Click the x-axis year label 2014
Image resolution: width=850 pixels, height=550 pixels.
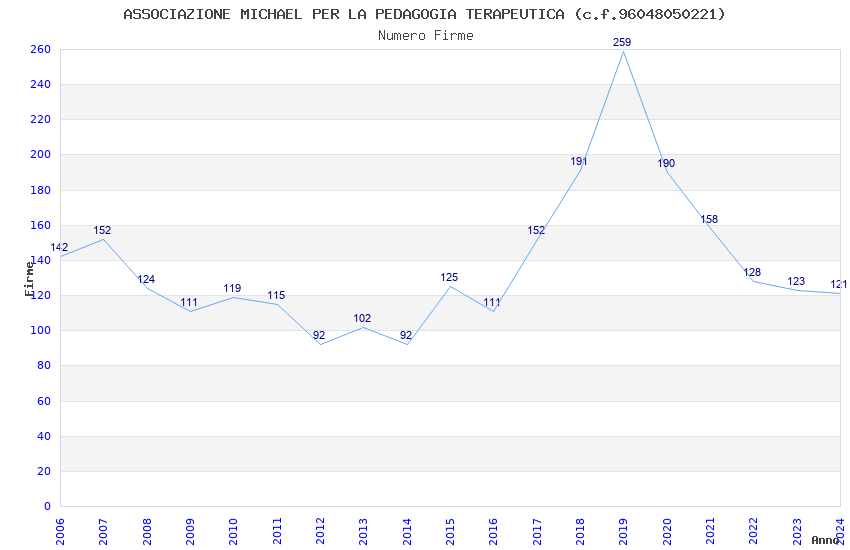[x=407, y=532]
